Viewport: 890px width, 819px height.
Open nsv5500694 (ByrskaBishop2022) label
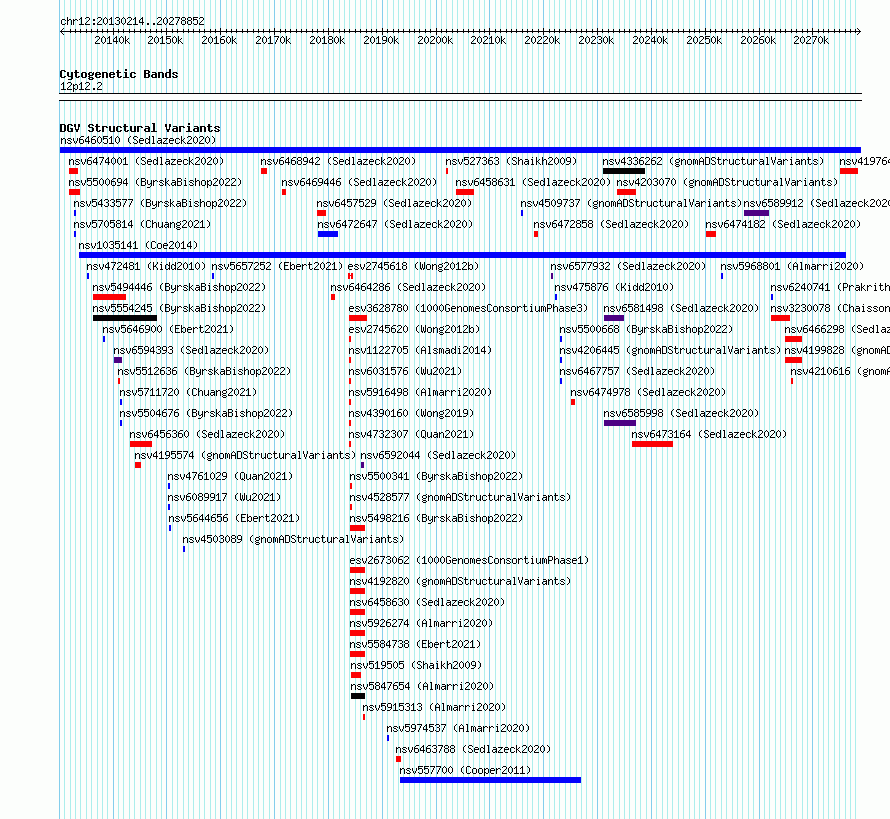coord(155,182)
